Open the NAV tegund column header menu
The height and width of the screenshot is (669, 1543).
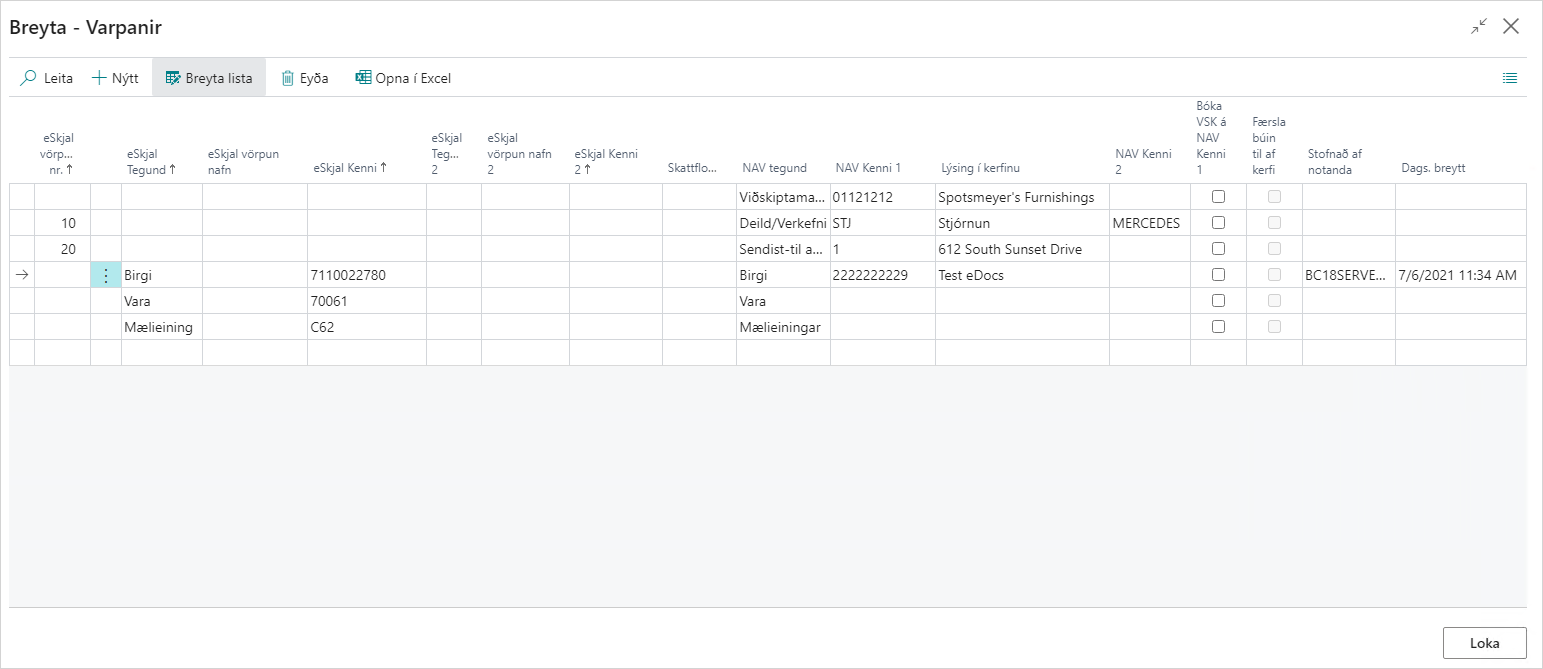click(774, 169)
